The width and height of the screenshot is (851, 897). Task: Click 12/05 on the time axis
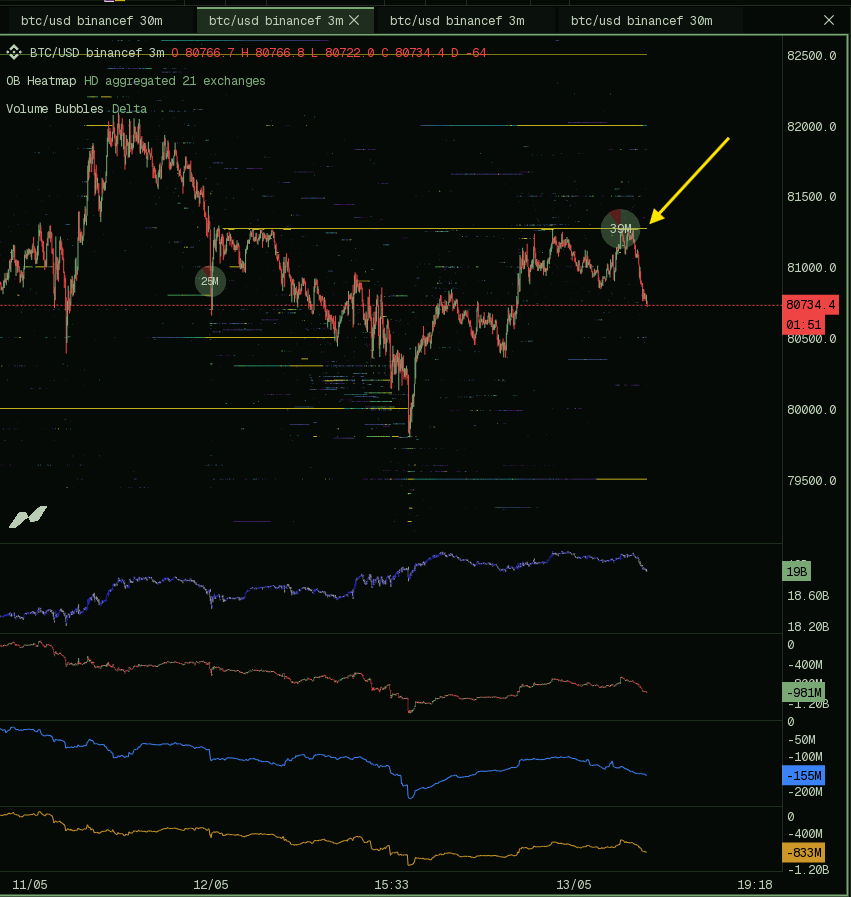210,884
